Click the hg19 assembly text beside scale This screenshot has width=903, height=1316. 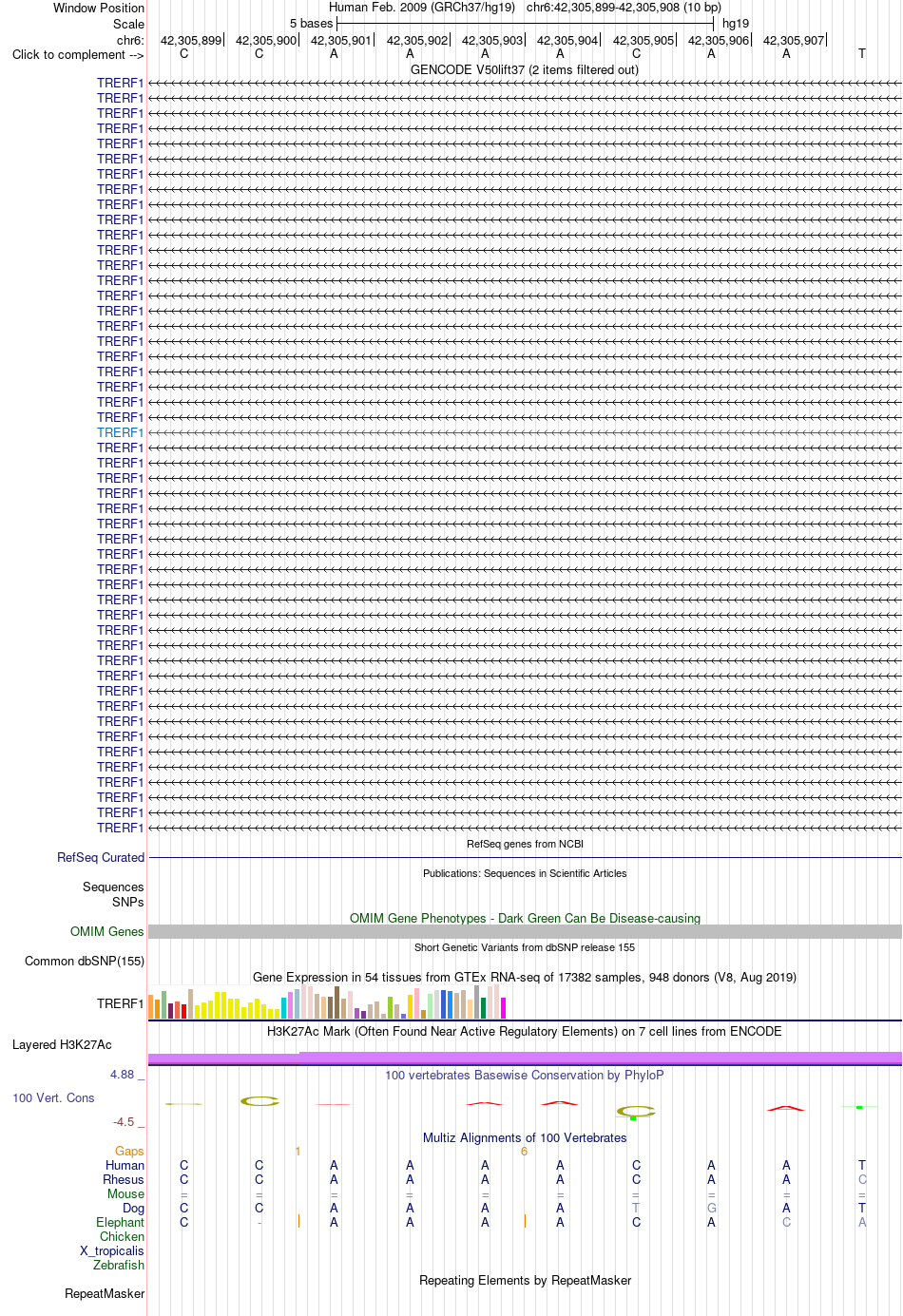(736, 23)
